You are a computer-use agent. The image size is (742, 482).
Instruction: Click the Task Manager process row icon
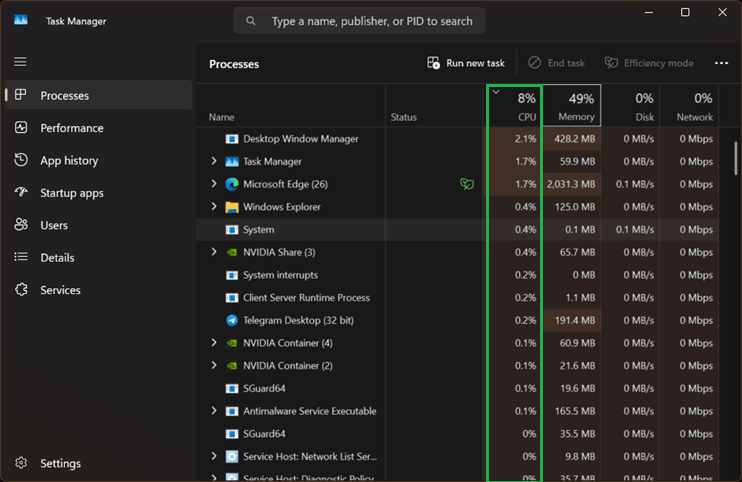click(232, 161)
